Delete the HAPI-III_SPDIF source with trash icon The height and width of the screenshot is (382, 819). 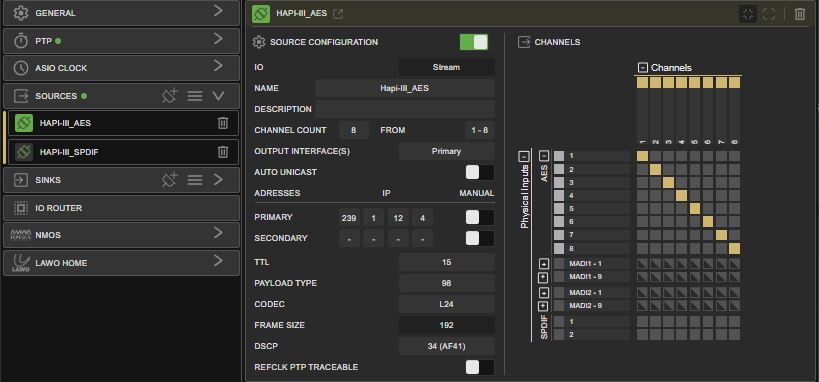click(x=223, y=152)
